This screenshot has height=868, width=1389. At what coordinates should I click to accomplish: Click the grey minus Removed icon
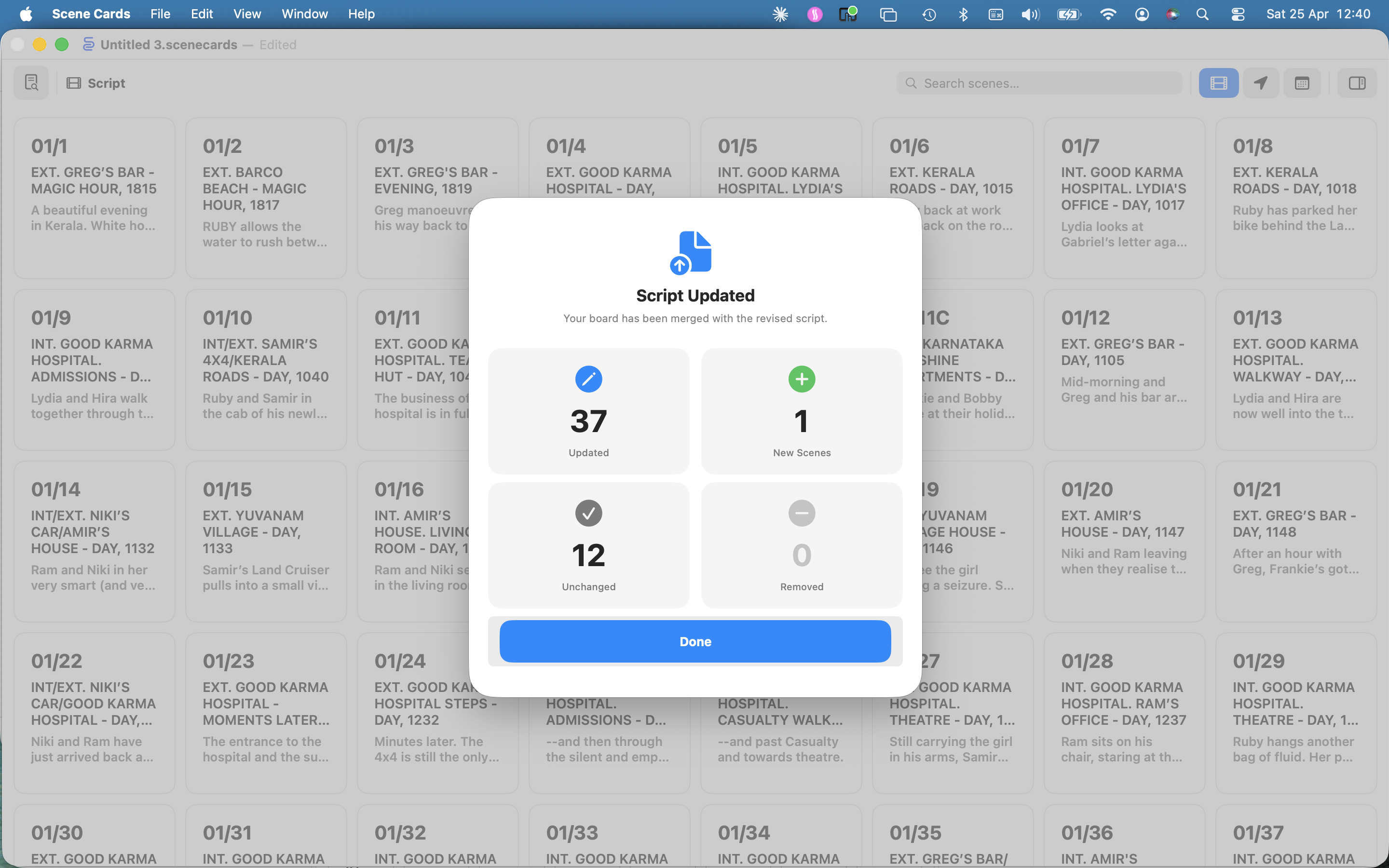[x=802, y=513]
